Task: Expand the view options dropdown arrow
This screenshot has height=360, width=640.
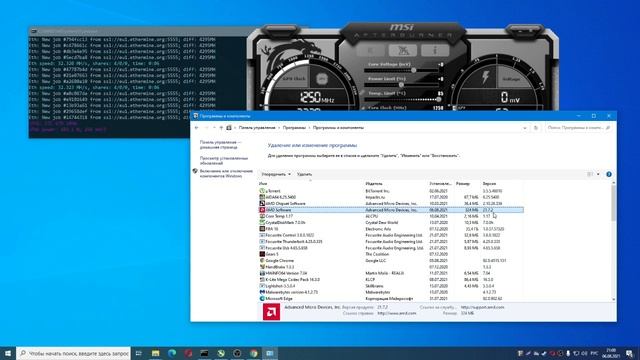Action: [x=598, y=174]
